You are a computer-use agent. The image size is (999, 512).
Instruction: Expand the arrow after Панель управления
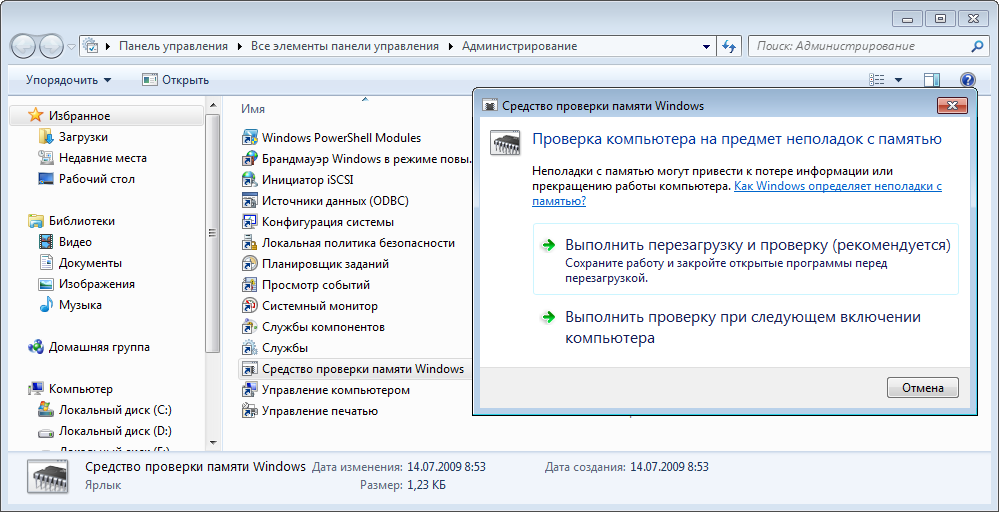pos(240,46)
